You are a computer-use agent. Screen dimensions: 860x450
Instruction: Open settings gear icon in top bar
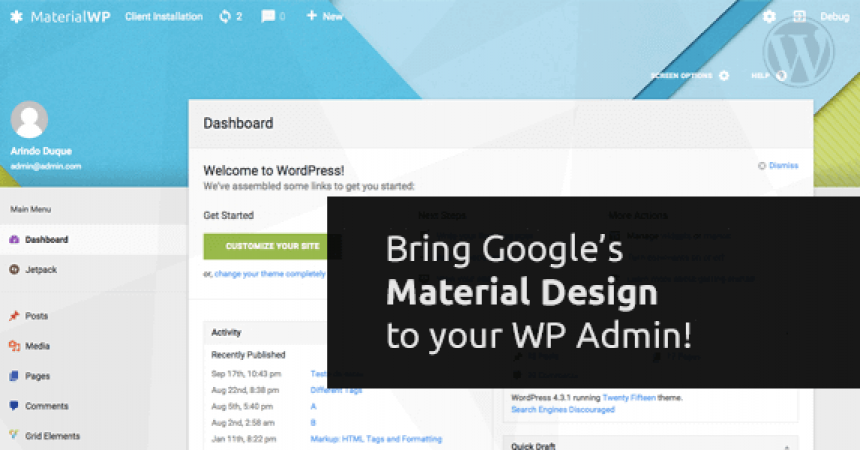(x=769, y=16)
